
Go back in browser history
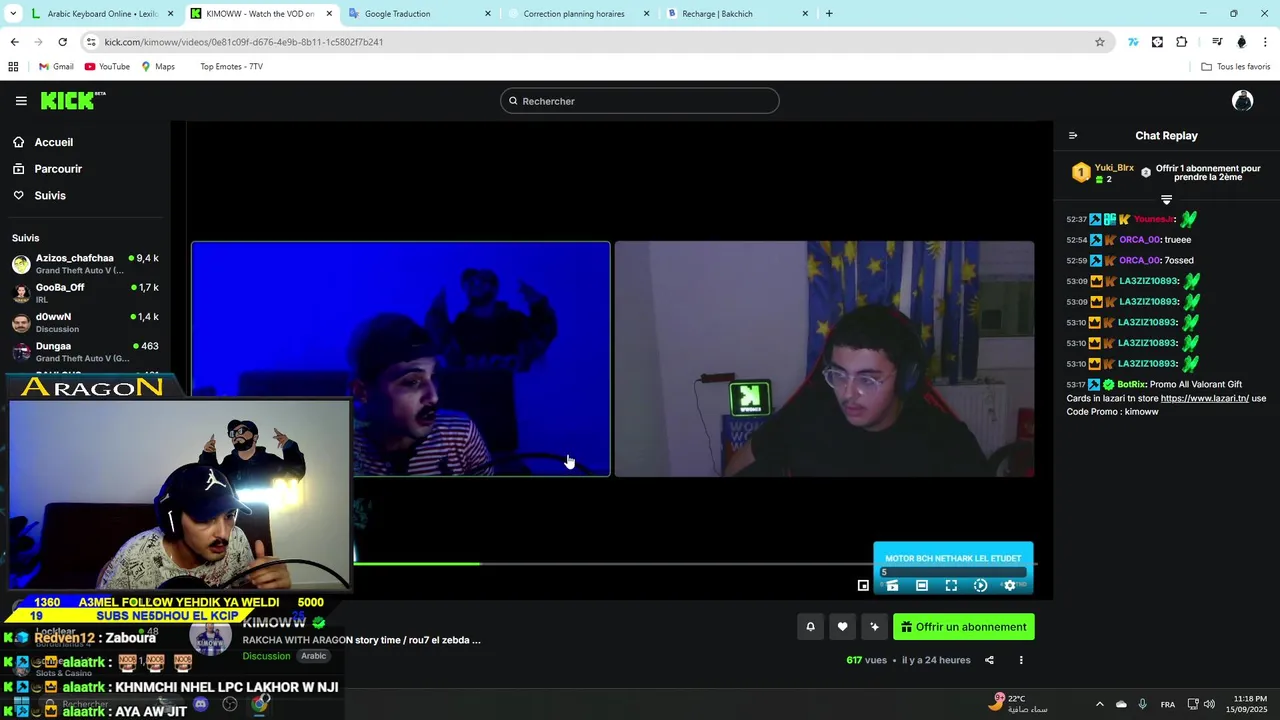14,42
